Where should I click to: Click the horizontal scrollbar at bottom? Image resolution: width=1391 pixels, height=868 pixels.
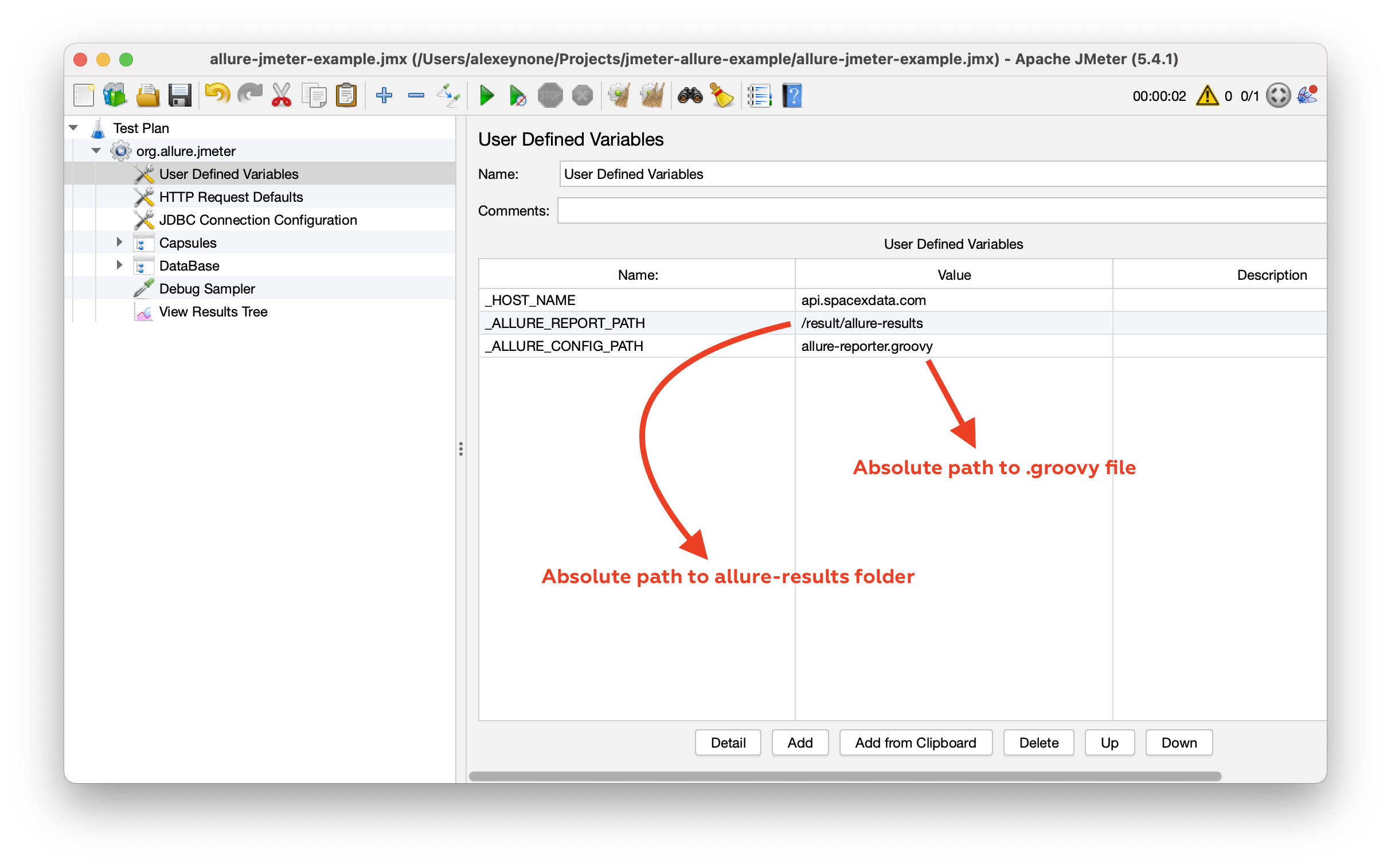pyautogui.click(x=844, y=776)
